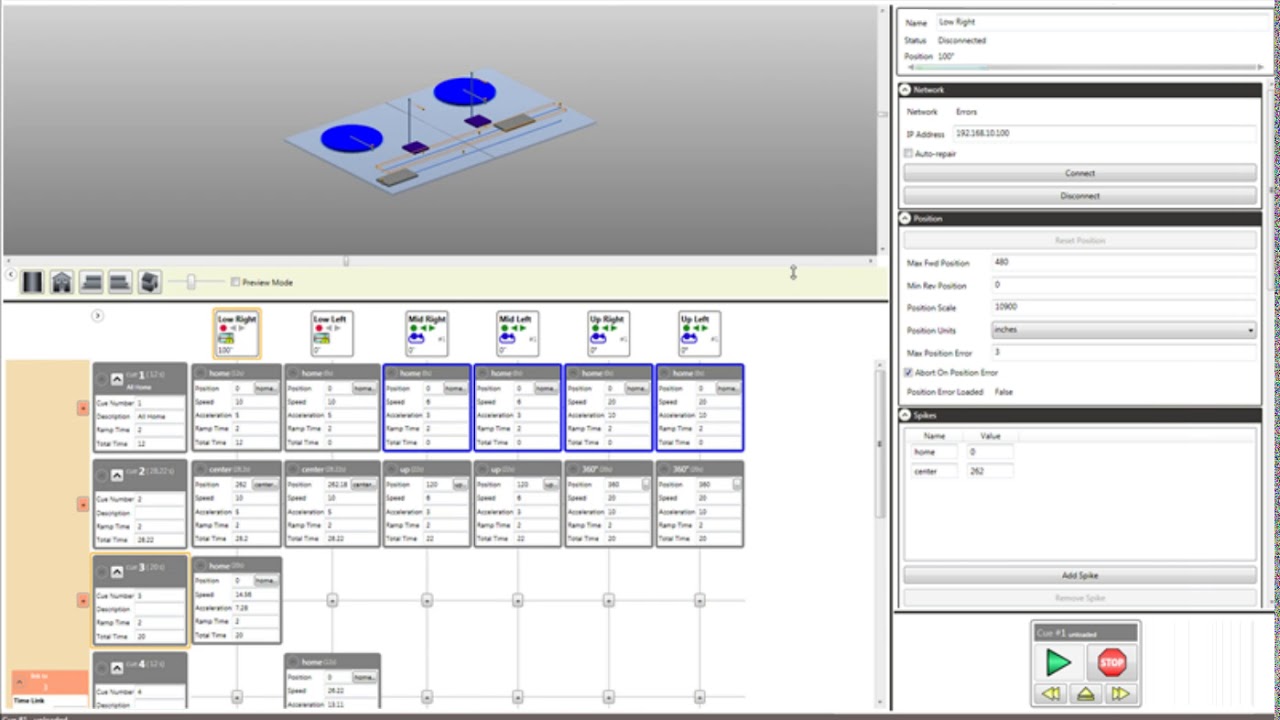Enable the Preview Mode checkbox

pos(235,282)
